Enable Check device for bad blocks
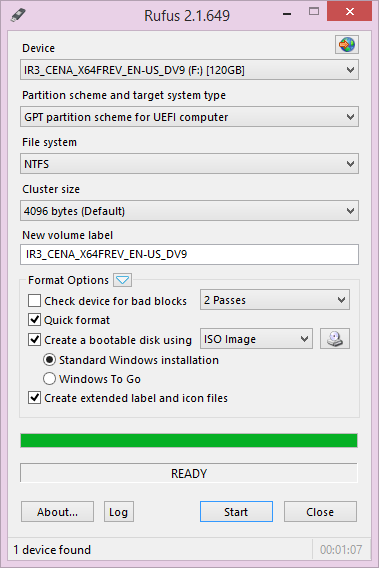 click(34, 301)
